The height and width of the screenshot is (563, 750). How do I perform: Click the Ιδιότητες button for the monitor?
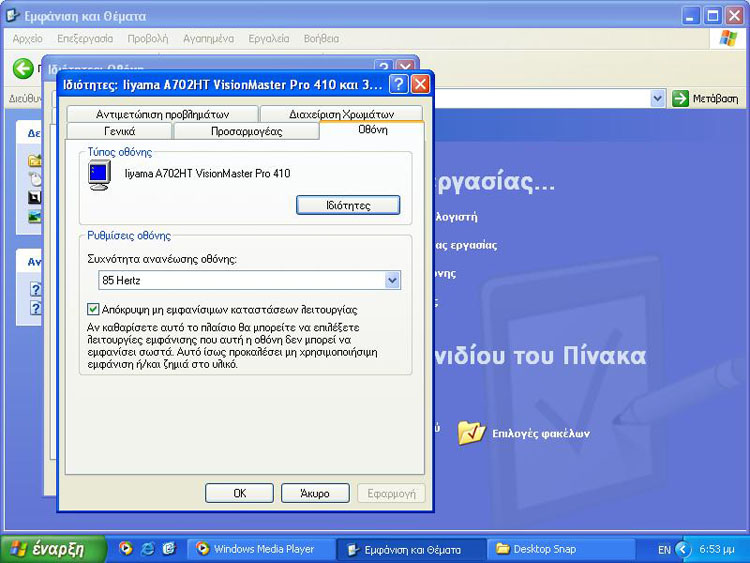(x=348, y=205)
